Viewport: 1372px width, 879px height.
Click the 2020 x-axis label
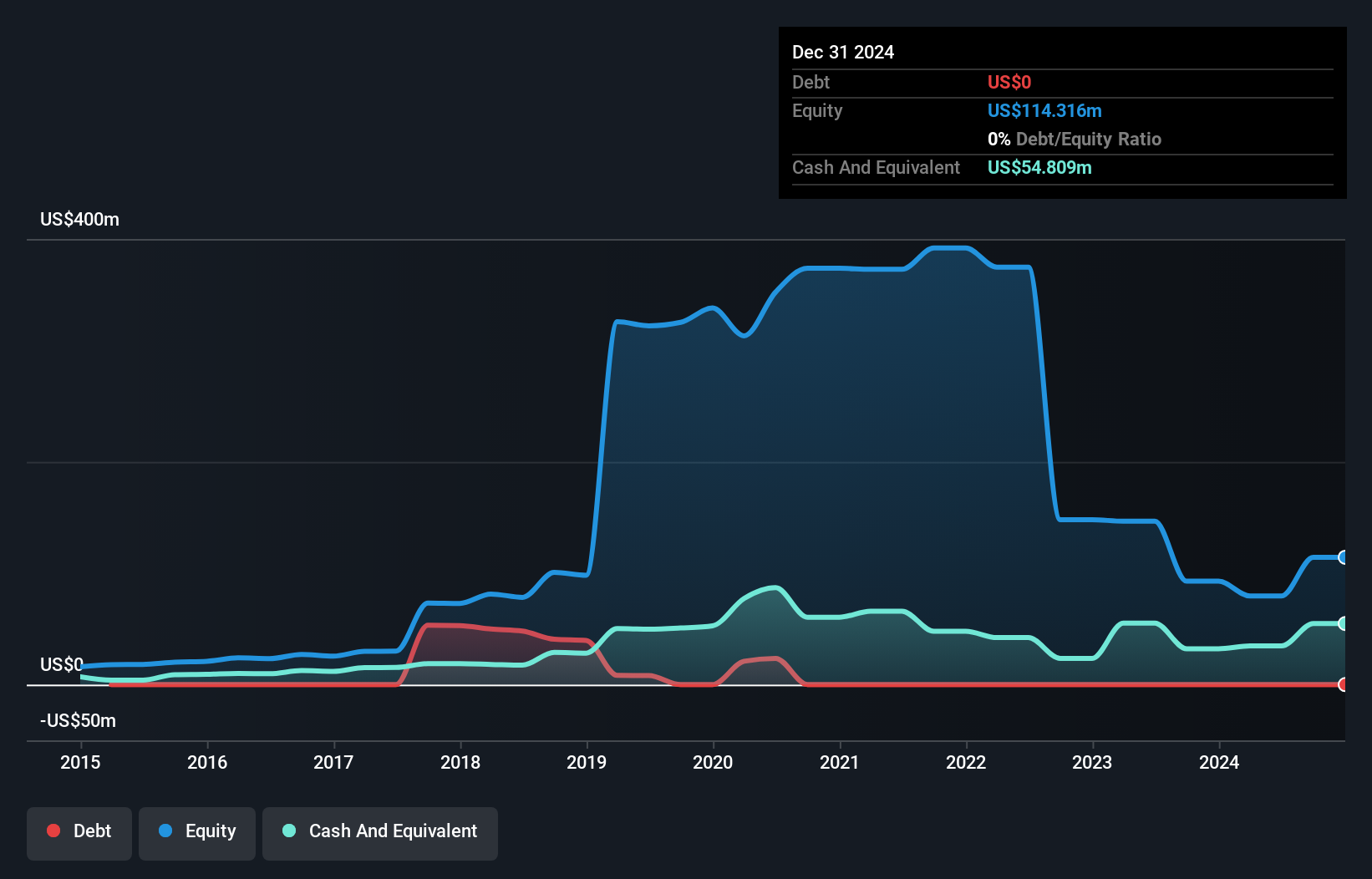point(713,762)
